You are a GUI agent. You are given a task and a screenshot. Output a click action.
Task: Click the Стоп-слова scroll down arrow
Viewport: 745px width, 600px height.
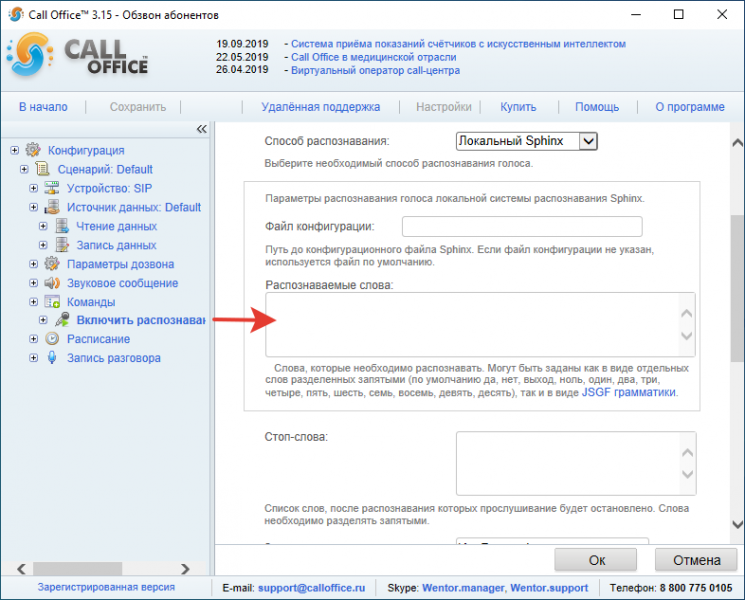coord(688,474)
